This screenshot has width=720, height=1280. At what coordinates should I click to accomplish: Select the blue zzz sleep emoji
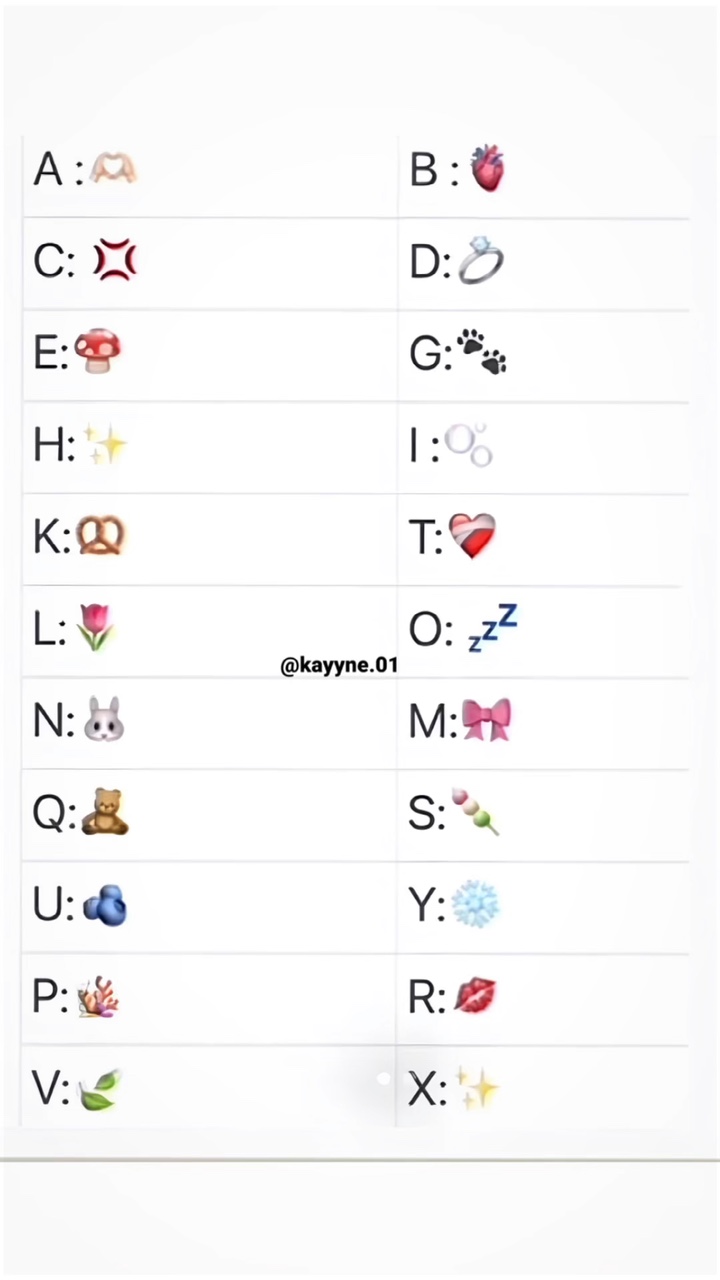[493, 627]
